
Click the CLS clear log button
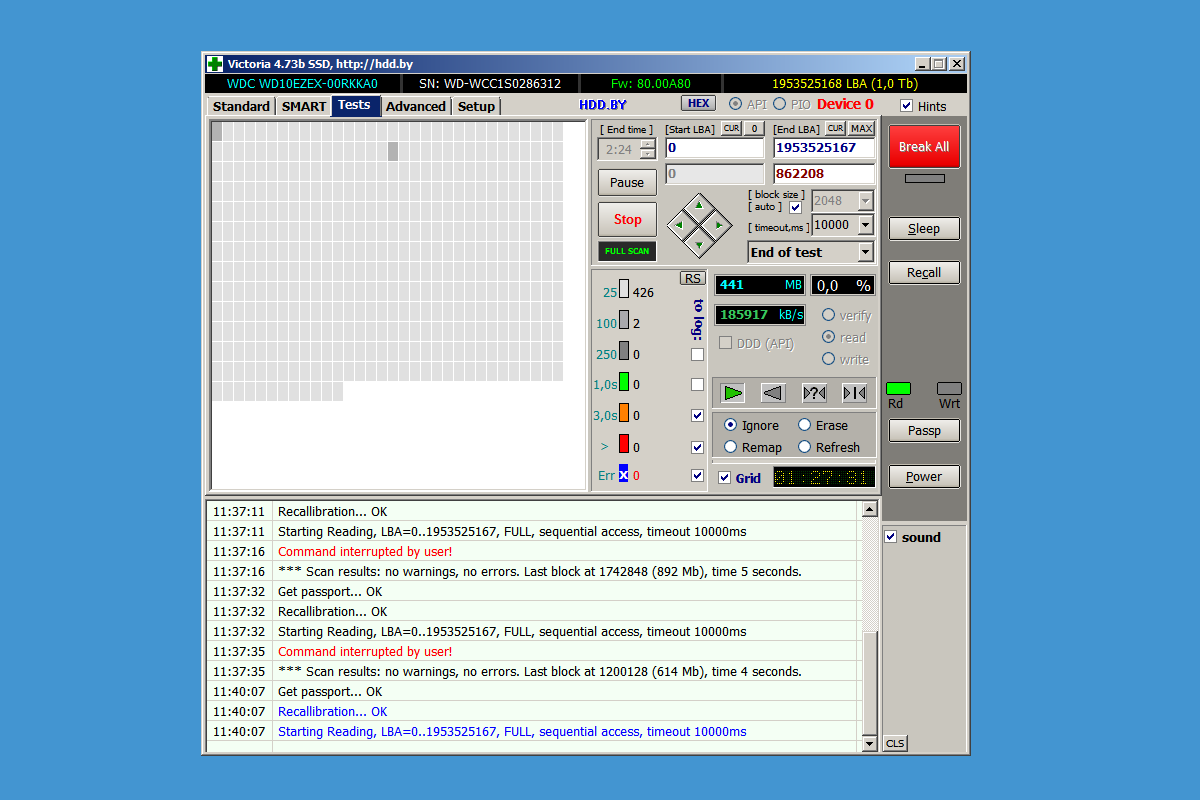point(894,743)
